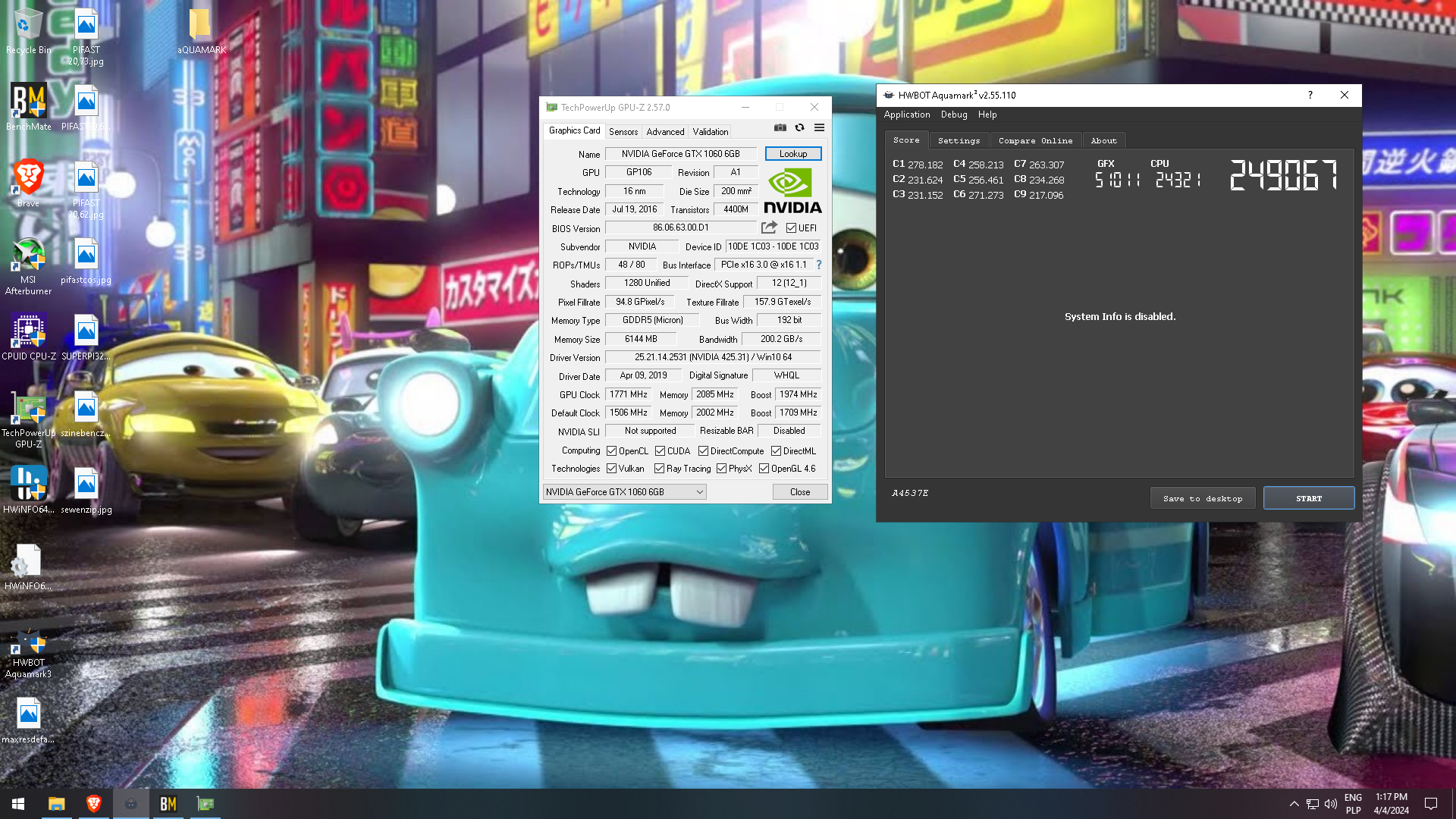Open Compare Online tab in Aquamark

pos(1035,140)
